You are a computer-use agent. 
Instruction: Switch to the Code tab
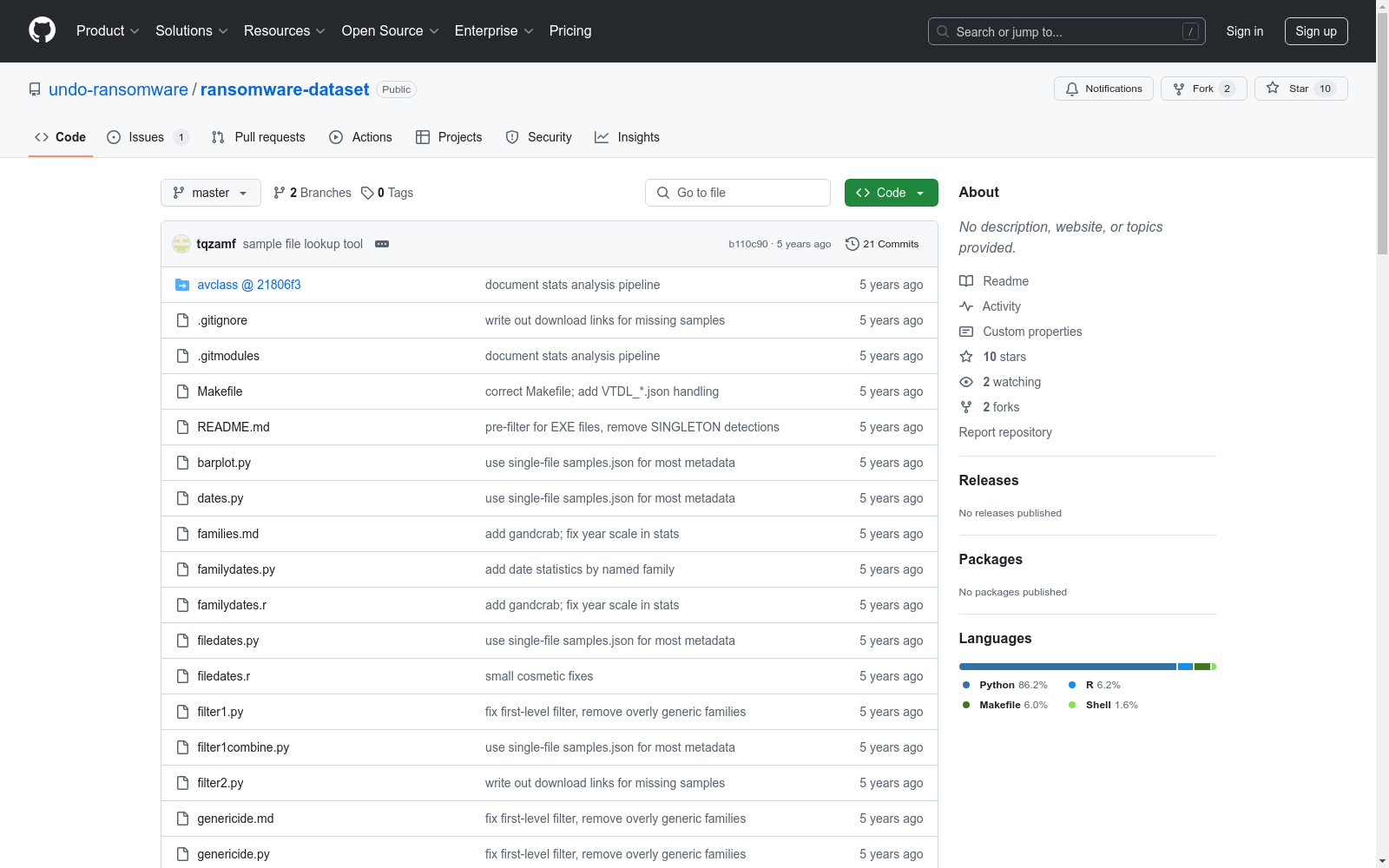[61, 137]
